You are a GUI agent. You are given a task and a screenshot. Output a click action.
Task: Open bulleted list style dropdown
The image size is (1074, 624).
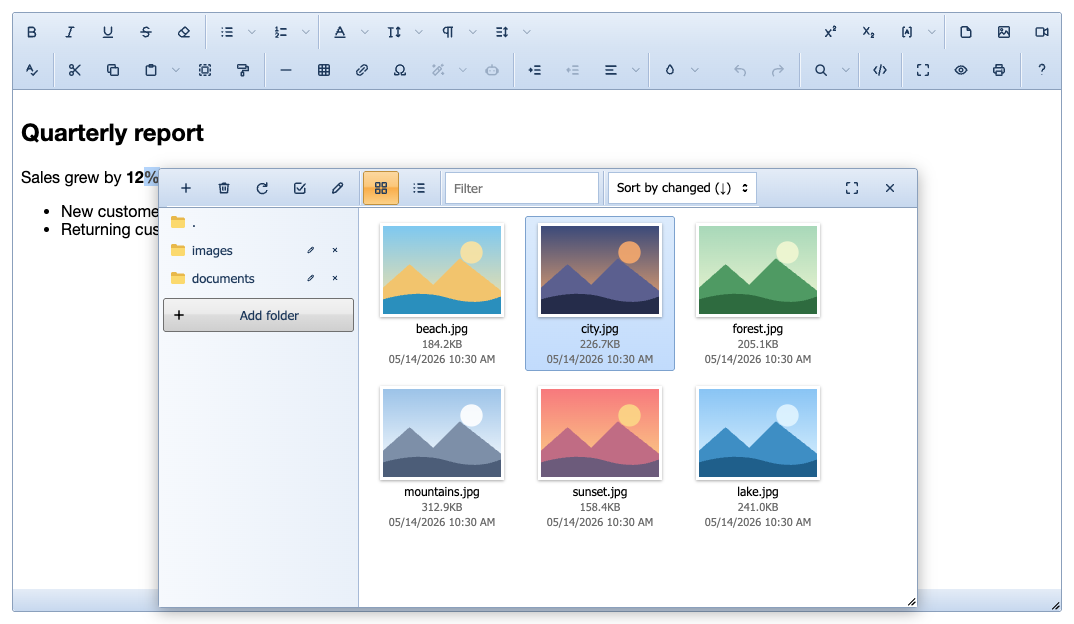pyautogui.click(x=251, y=32)
